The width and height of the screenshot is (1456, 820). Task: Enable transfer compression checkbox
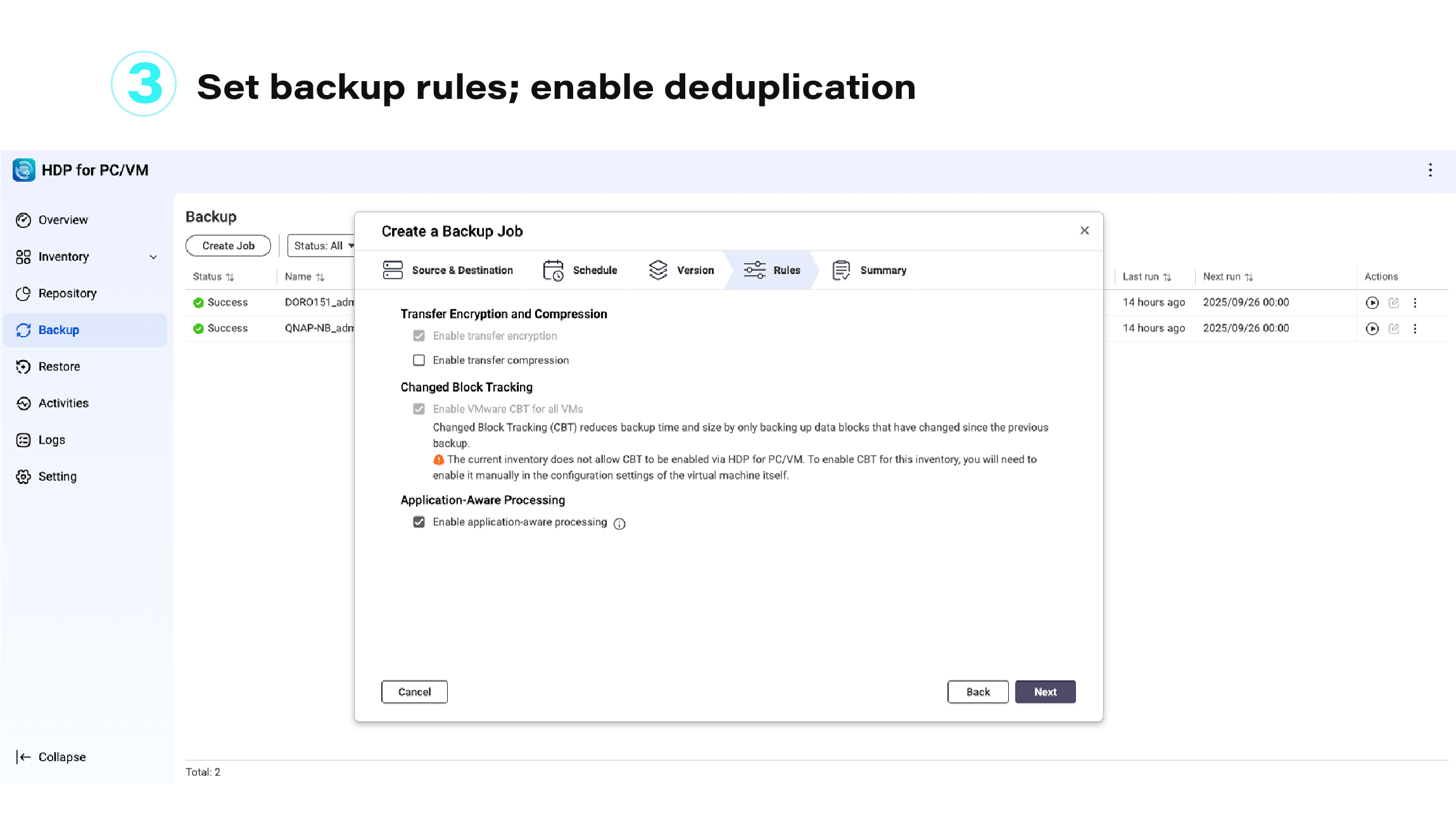pyautogui.click(x=419, y=360)
